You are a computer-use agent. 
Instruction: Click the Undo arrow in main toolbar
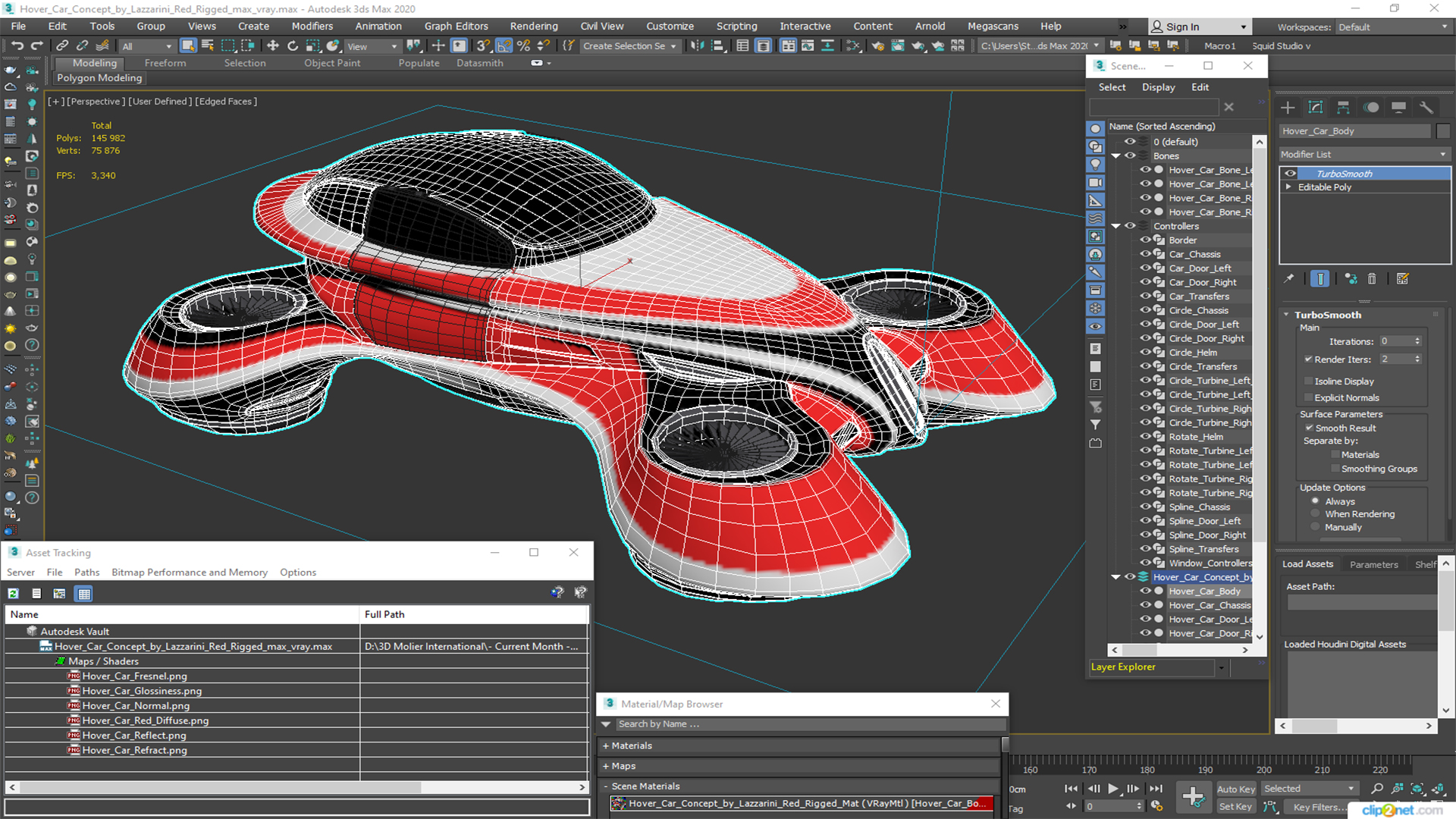17,46
